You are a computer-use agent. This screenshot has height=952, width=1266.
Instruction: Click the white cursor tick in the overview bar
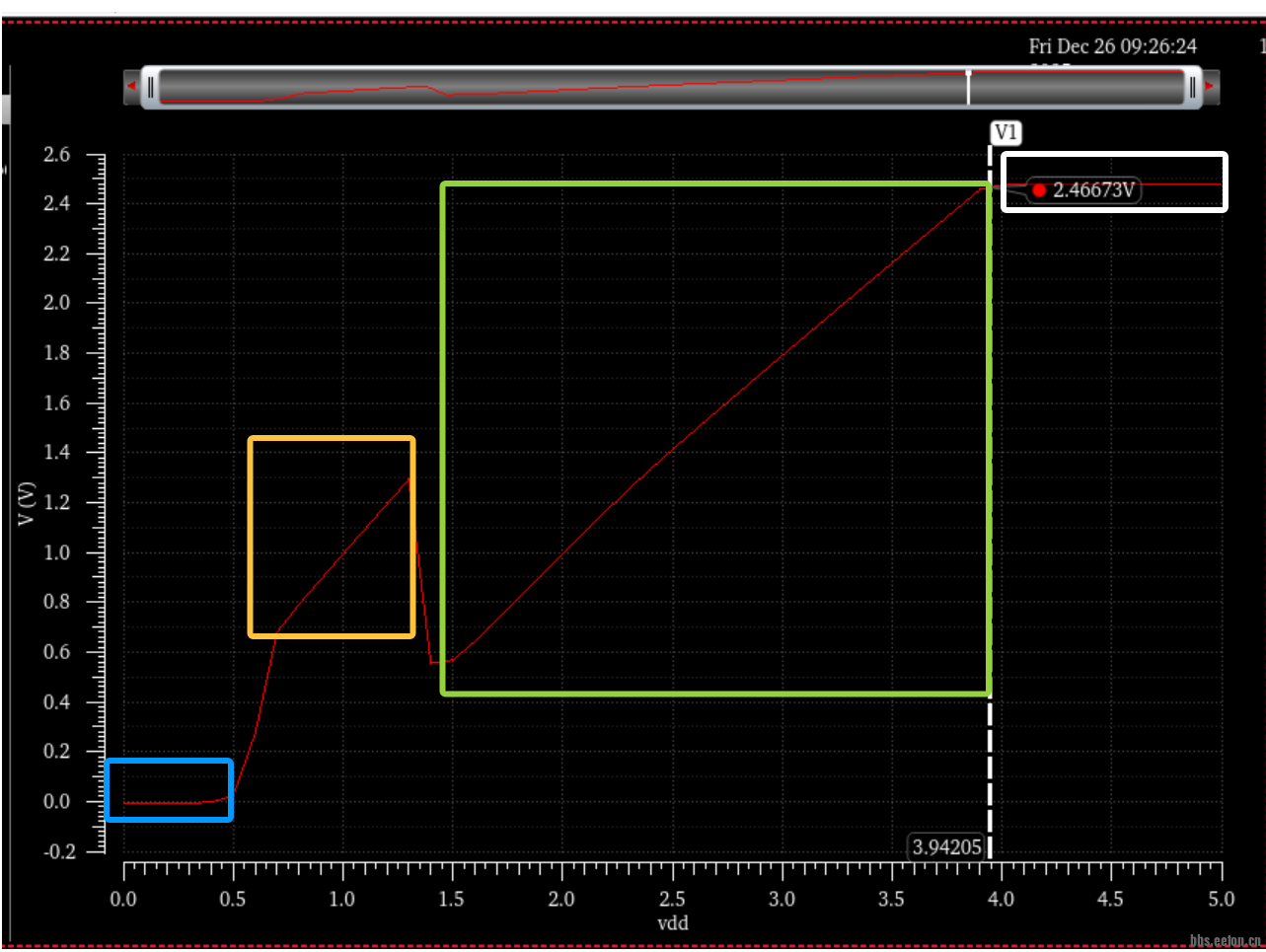968,87
